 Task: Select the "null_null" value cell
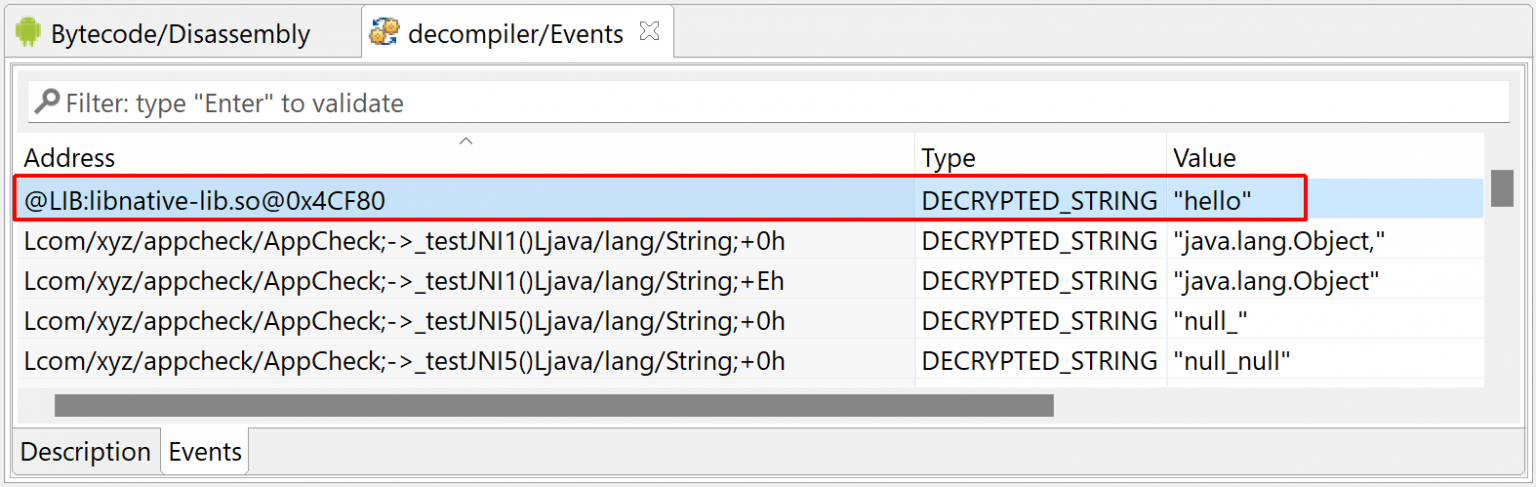1231,361
